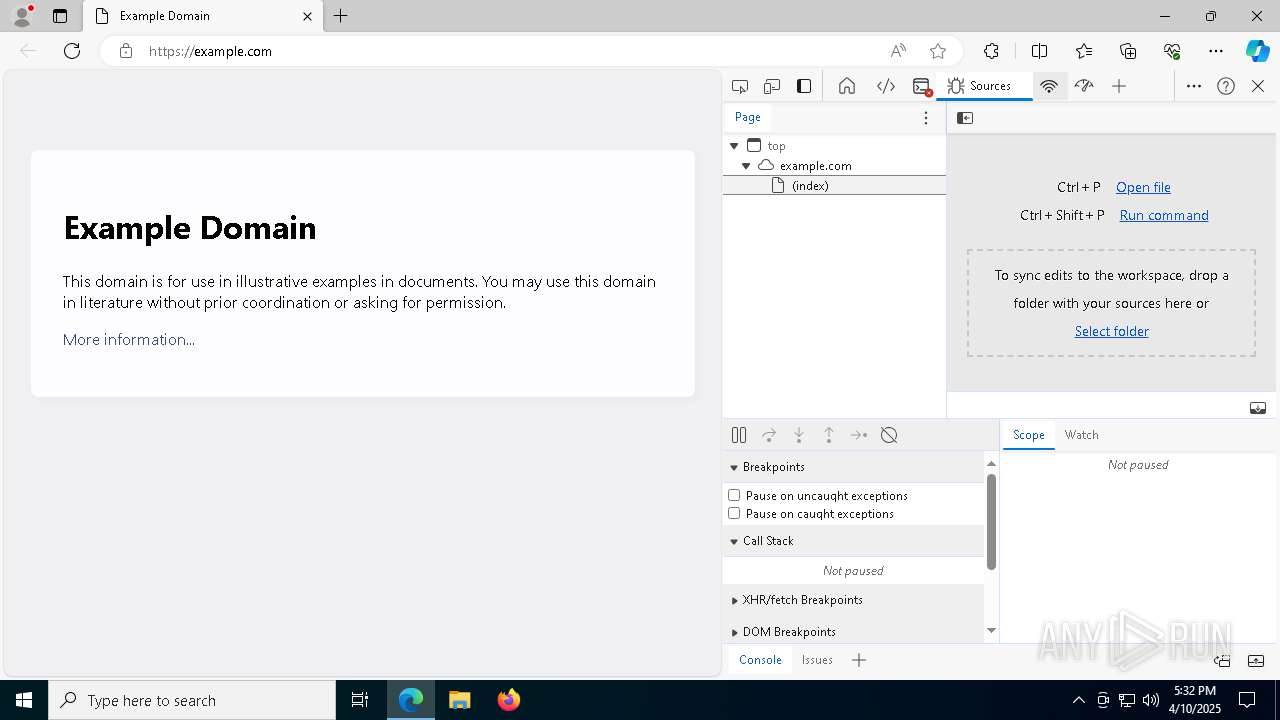This screenshot has height=720, width=1280.
Task: Step into next function call
Action: click(x=799, y=435)
